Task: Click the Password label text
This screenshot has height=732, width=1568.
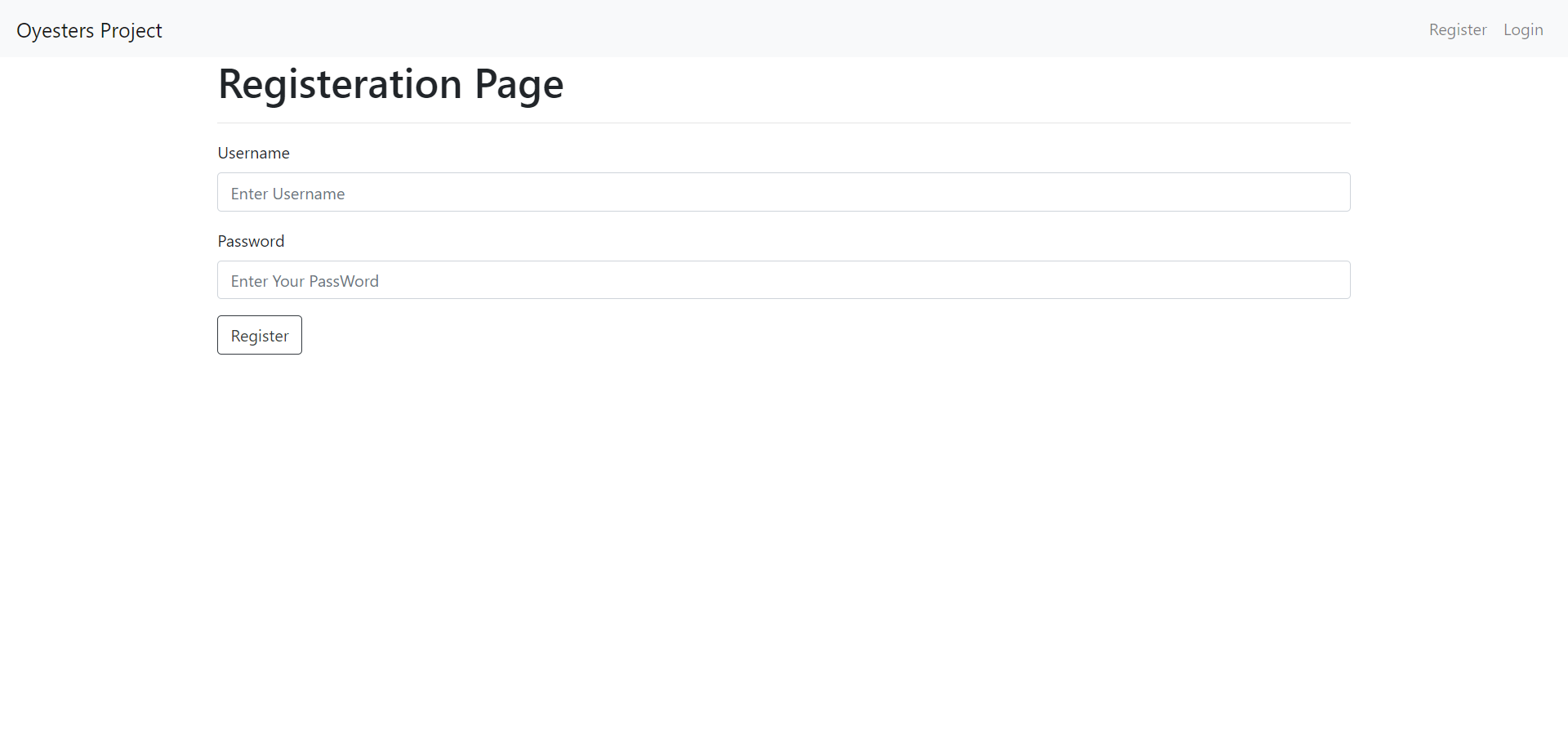Action: (251, 241)
